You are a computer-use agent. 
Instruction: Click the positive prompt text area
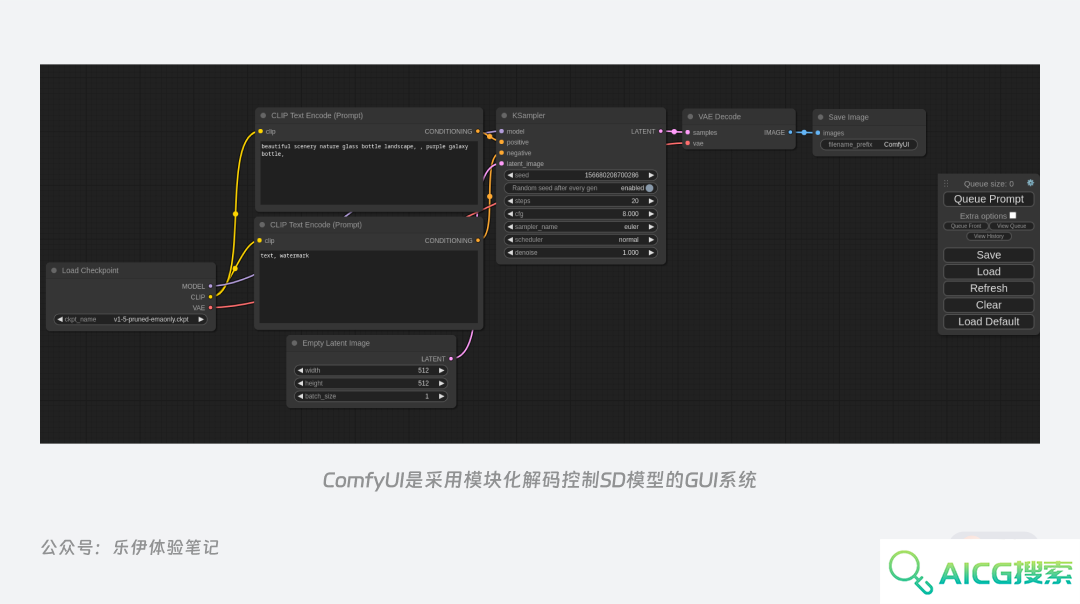pyautogui.click(x=368, y=172)
